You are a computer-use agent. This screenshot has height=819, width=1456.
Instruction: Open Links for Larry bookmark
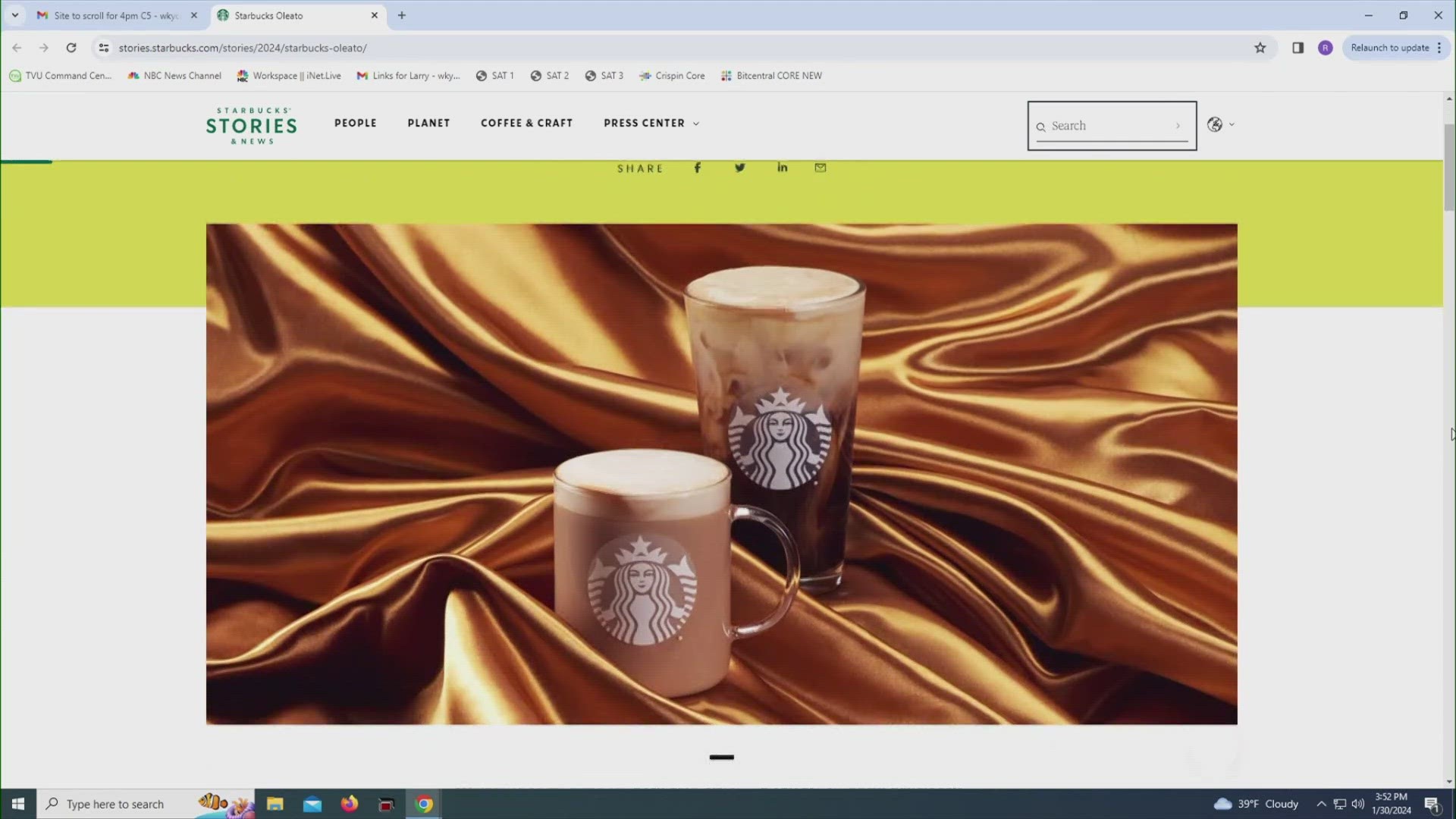tap(408, 76)
